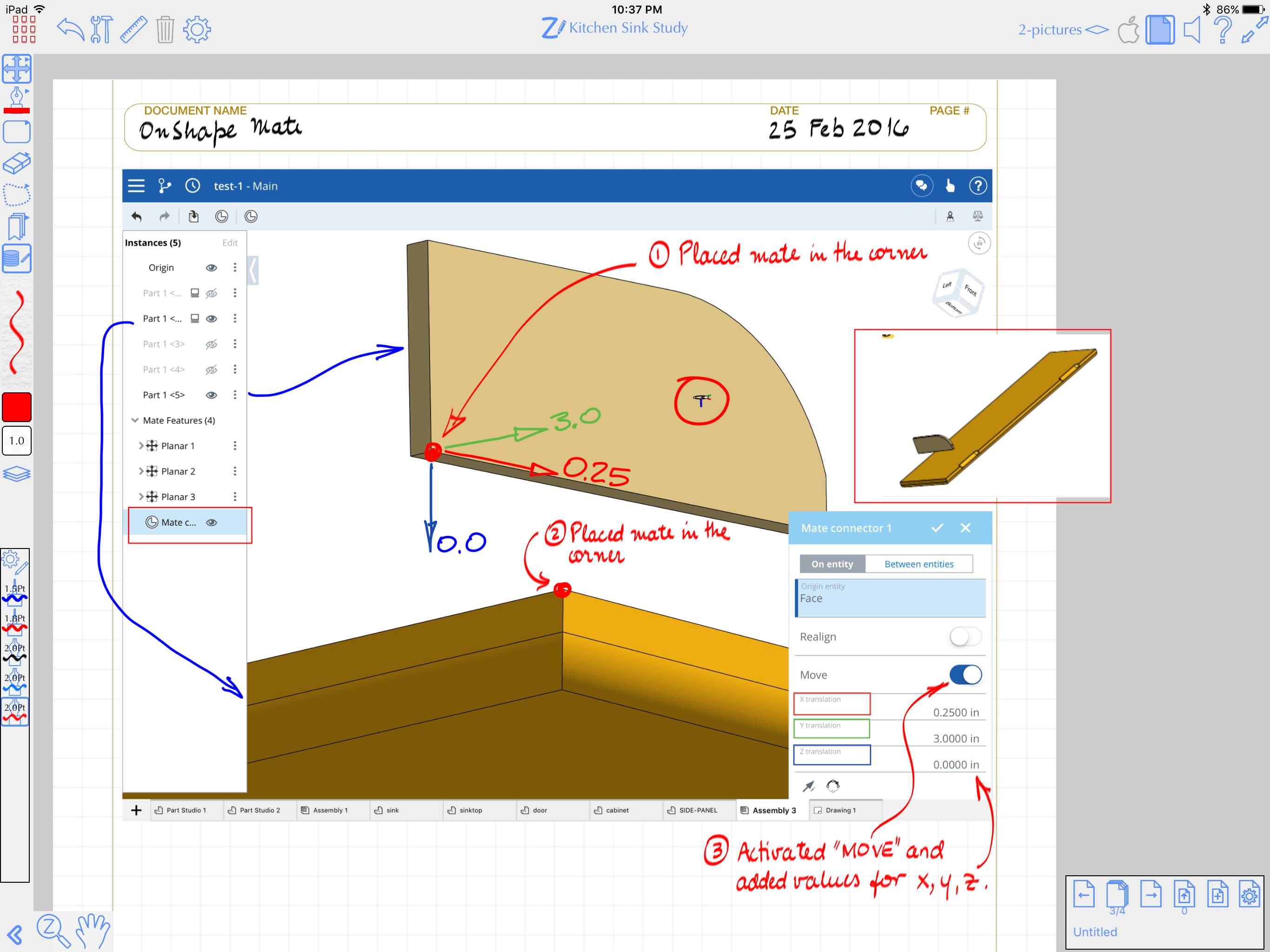Viewport: 1270px width, 952px height.
Task: Select the ruler tool
Action: click(134, 29)
